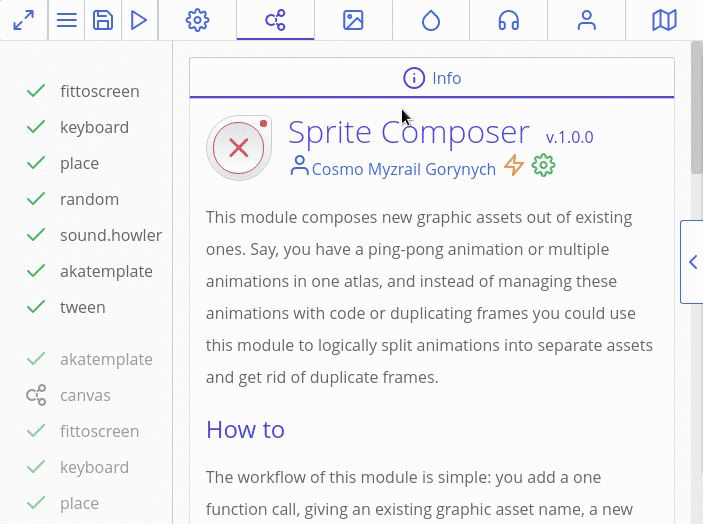Open author Cosmo Myzrail Gorynych link

pyautogui.click(x=404, y=169)
